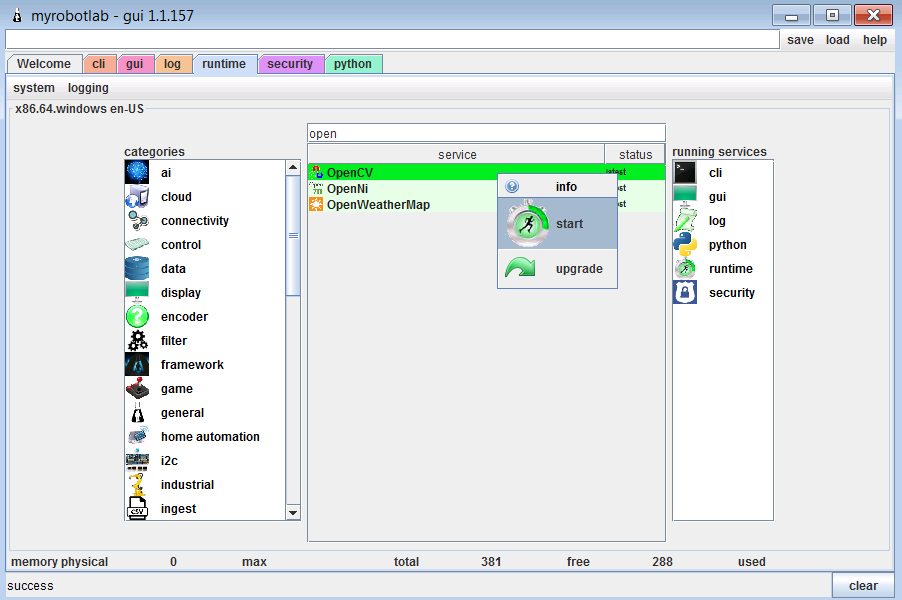Click the python logo in running services
Image resolution: width=902 pixels, height=600 pixels.
point(685,244)
